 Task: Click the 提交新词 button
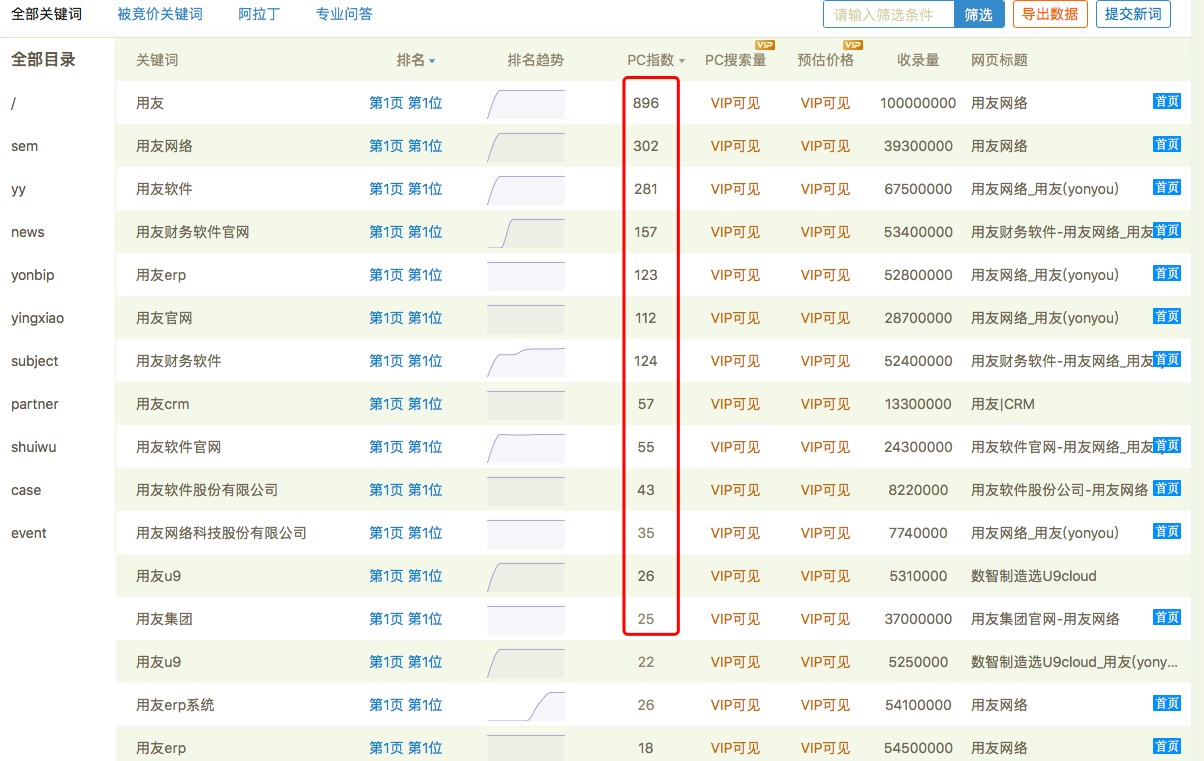coord(1133,14)
